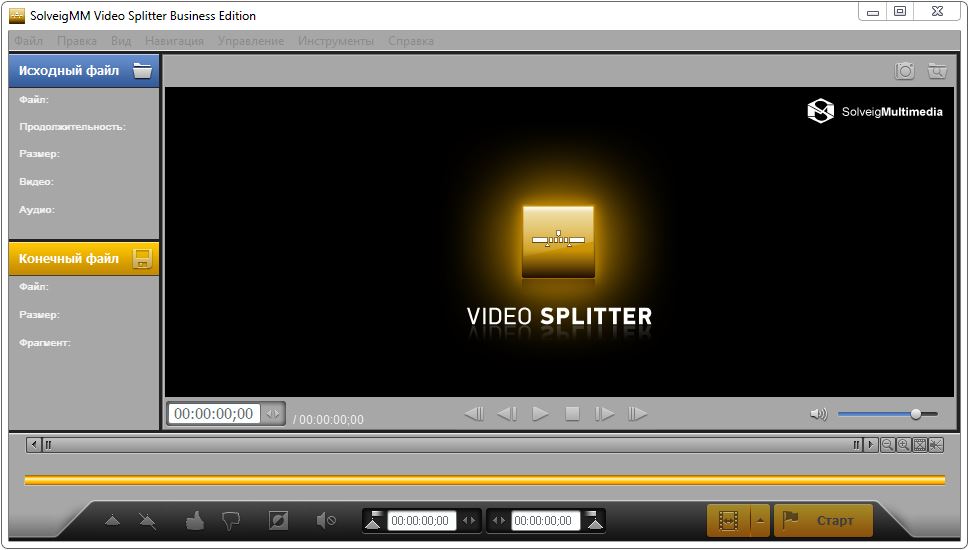Toggle player sound with the speaker icon

(x=819, y=414)
